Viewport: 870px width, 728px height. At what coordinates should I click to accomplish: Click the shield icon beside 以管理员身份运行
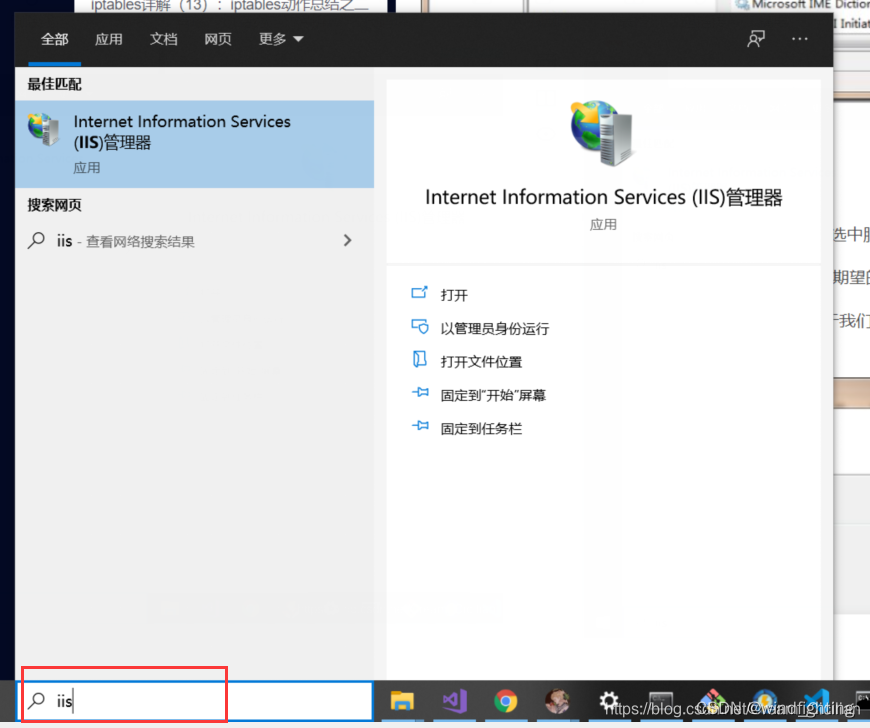[419, 326]
